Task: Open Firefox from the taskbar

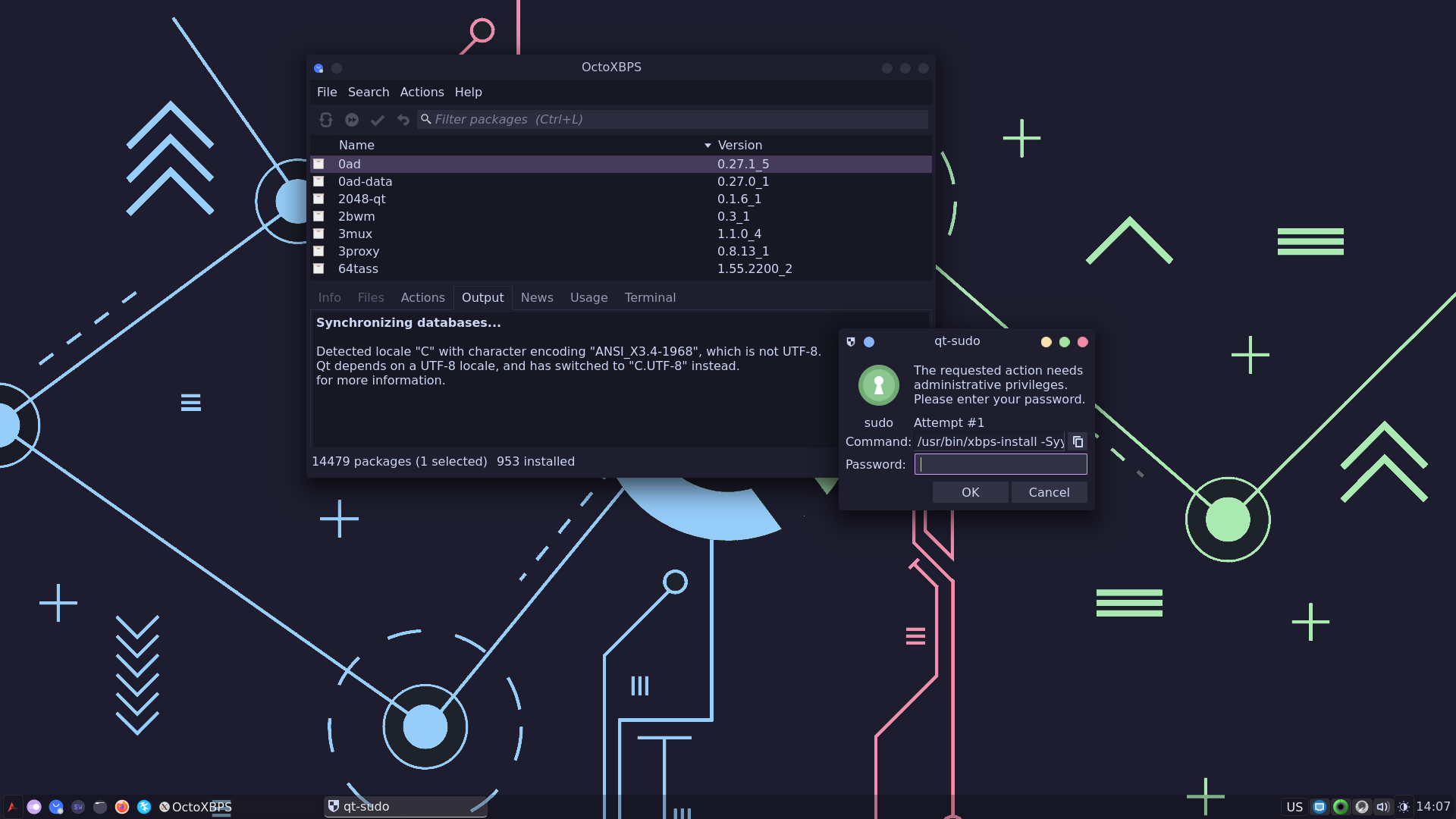Action: point(122,807)
